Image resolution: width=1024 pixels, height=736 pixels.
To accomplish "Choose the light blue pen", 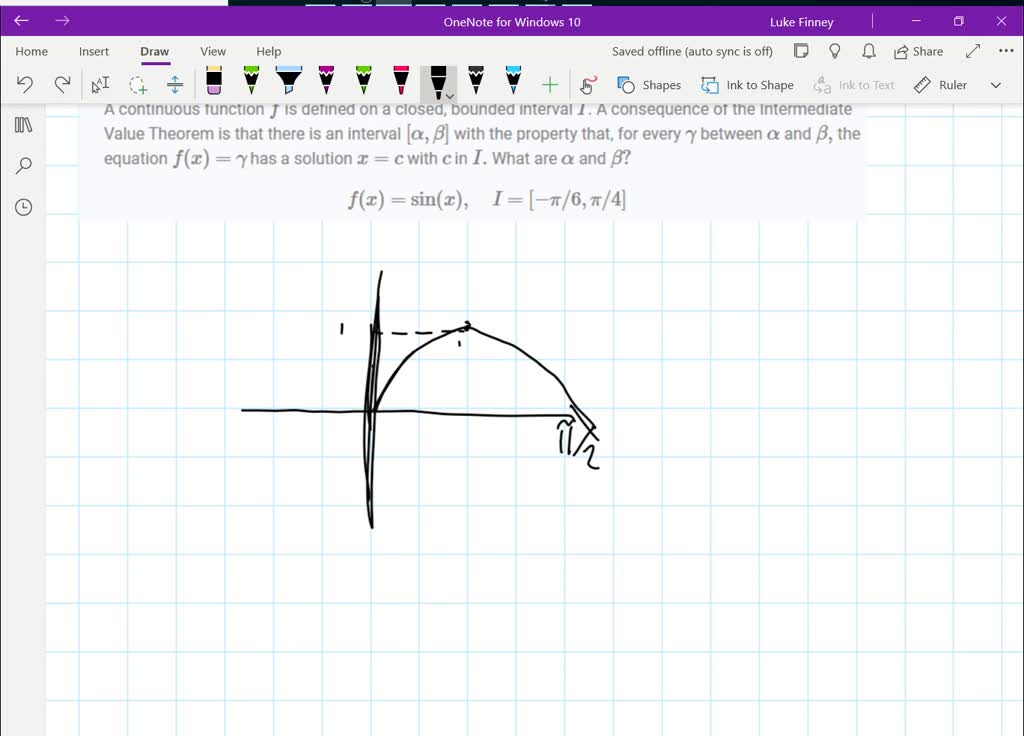I will [512, 84].
